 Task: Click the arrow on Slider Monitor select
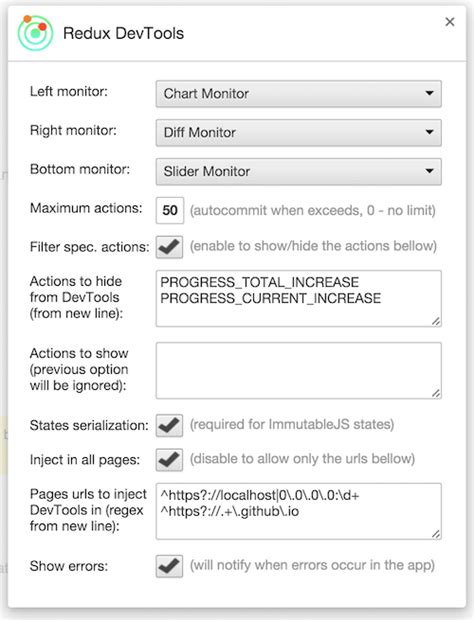(429, 171)
